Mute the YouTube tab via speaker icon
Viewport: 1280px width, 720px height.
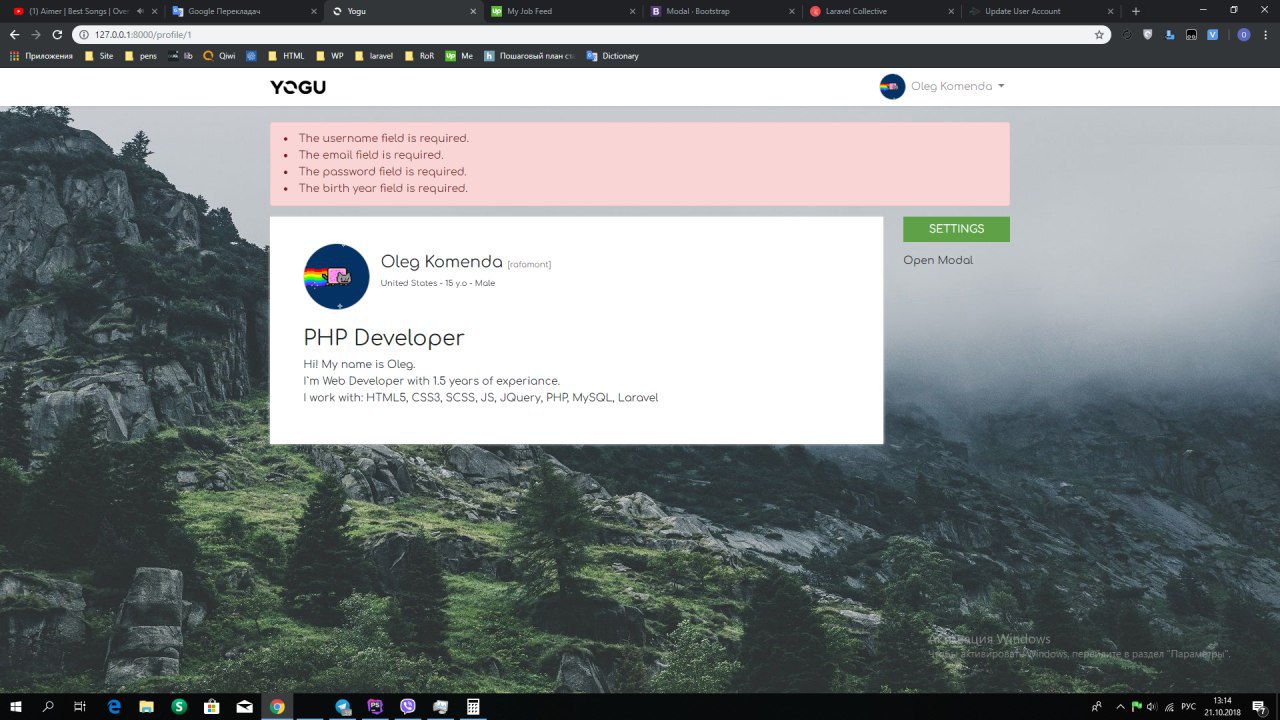pyautogui.click(x=139, y=11)
